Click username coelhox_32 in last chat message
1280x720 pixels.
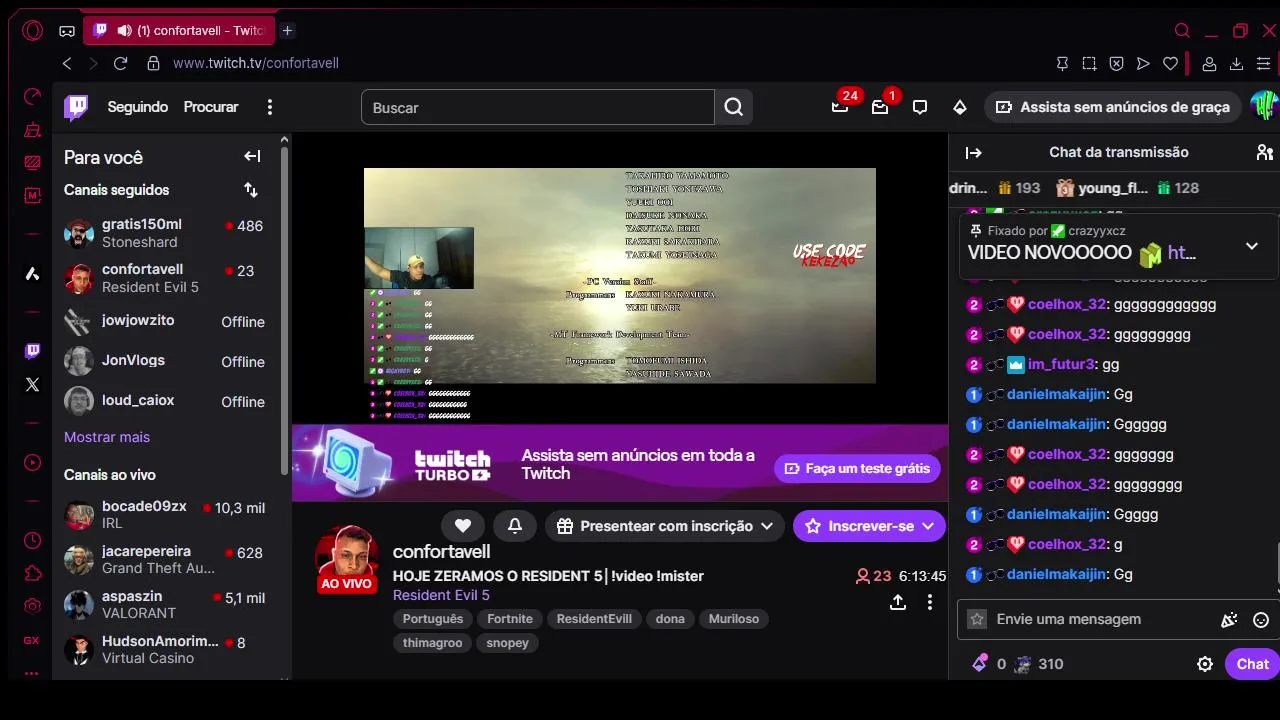pyautogui.click(x=1067, y=544)
